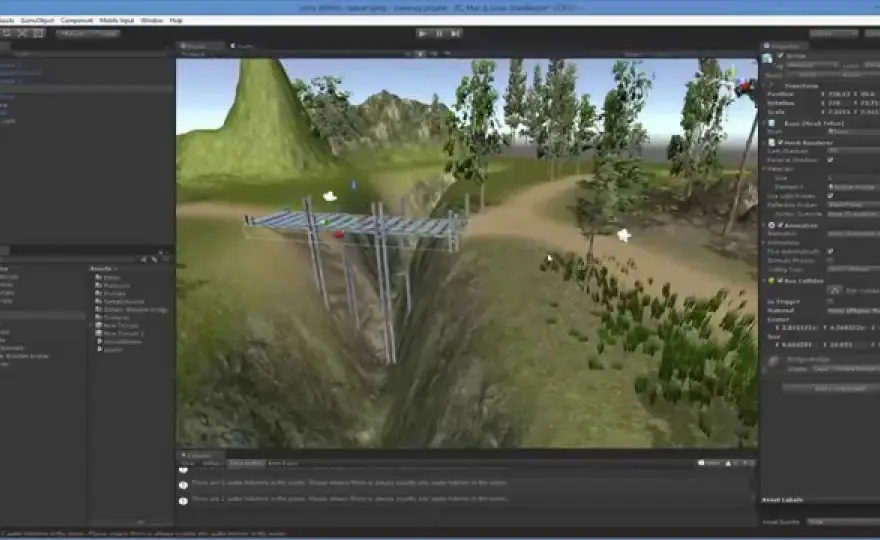Screen dimensions: 880x540
Task: Toggle the Global/Local handle rotation button
Action: pos(104,34)
